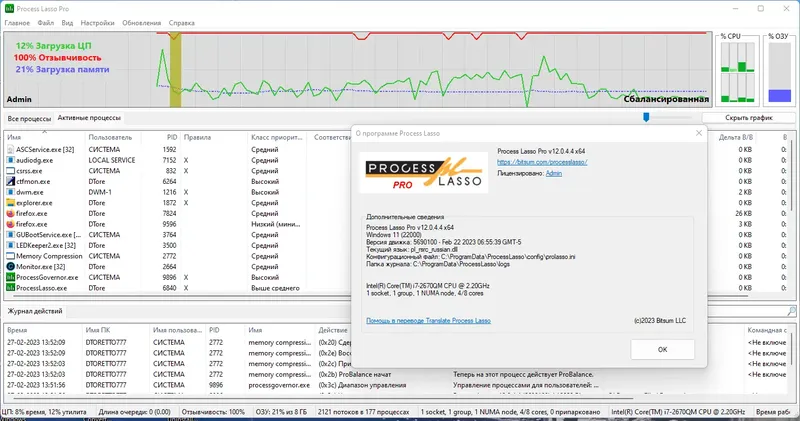Click Низкий priority cell for firefox.exe
The image size is (800, 421).
pos(276,224)
